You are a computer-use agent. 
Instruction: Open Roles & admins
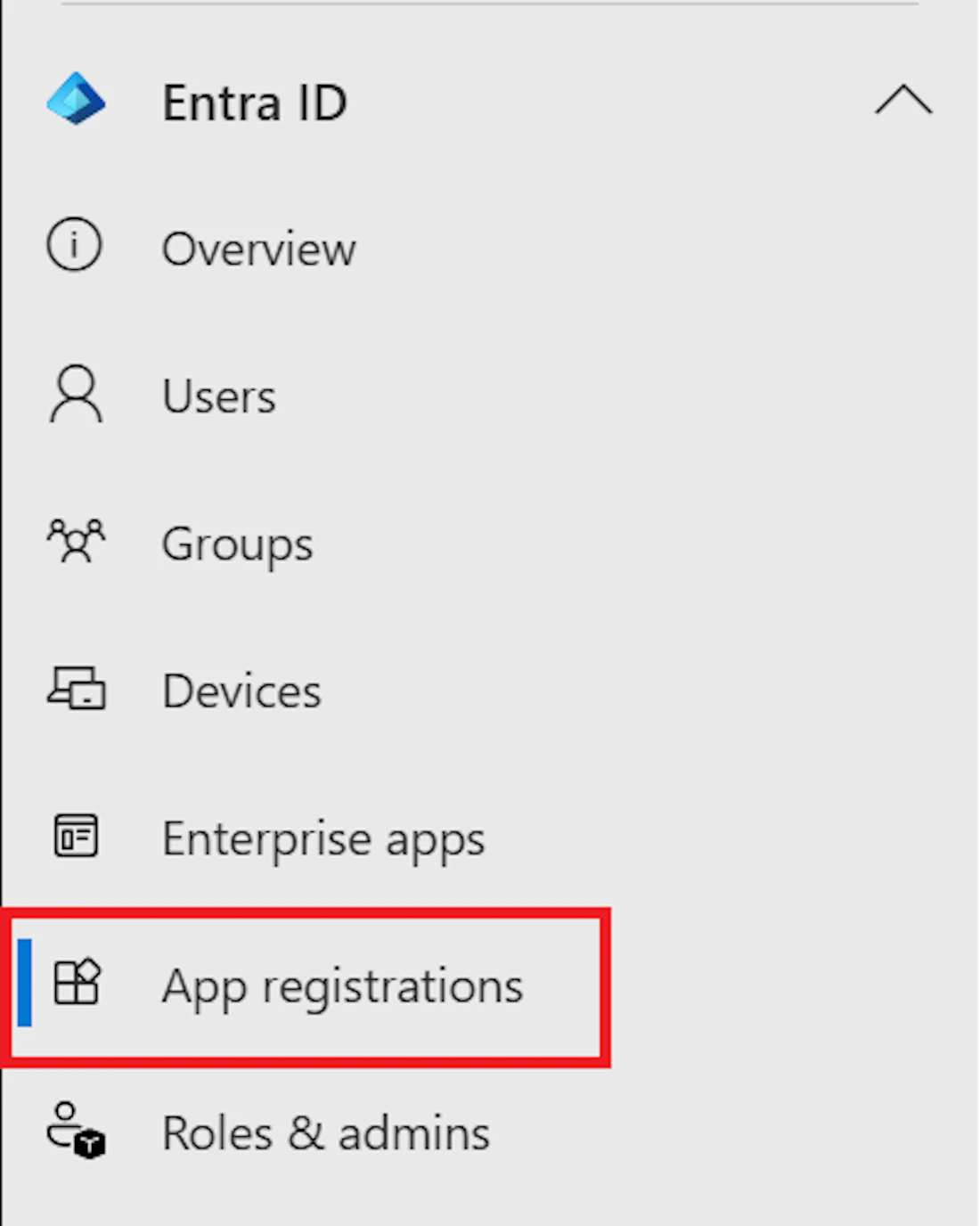pyautogui.click(x=326, y=1132)
